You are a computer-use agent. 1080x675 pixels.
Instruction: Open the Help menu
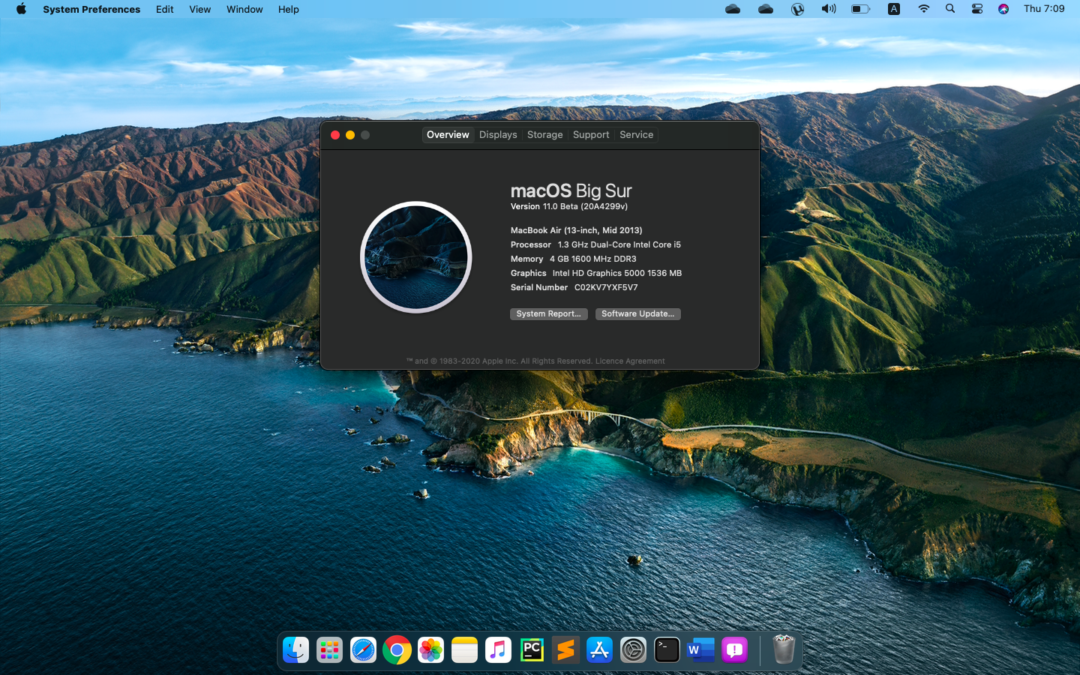click(x=289, y=9)
